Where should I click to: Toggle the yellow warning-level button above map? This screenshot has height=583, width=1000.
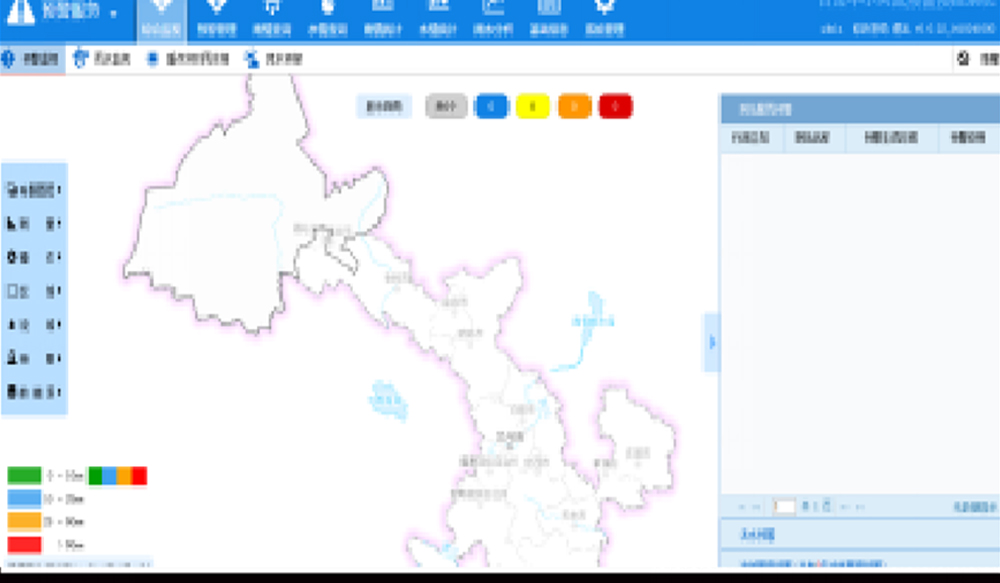[533, 107]
